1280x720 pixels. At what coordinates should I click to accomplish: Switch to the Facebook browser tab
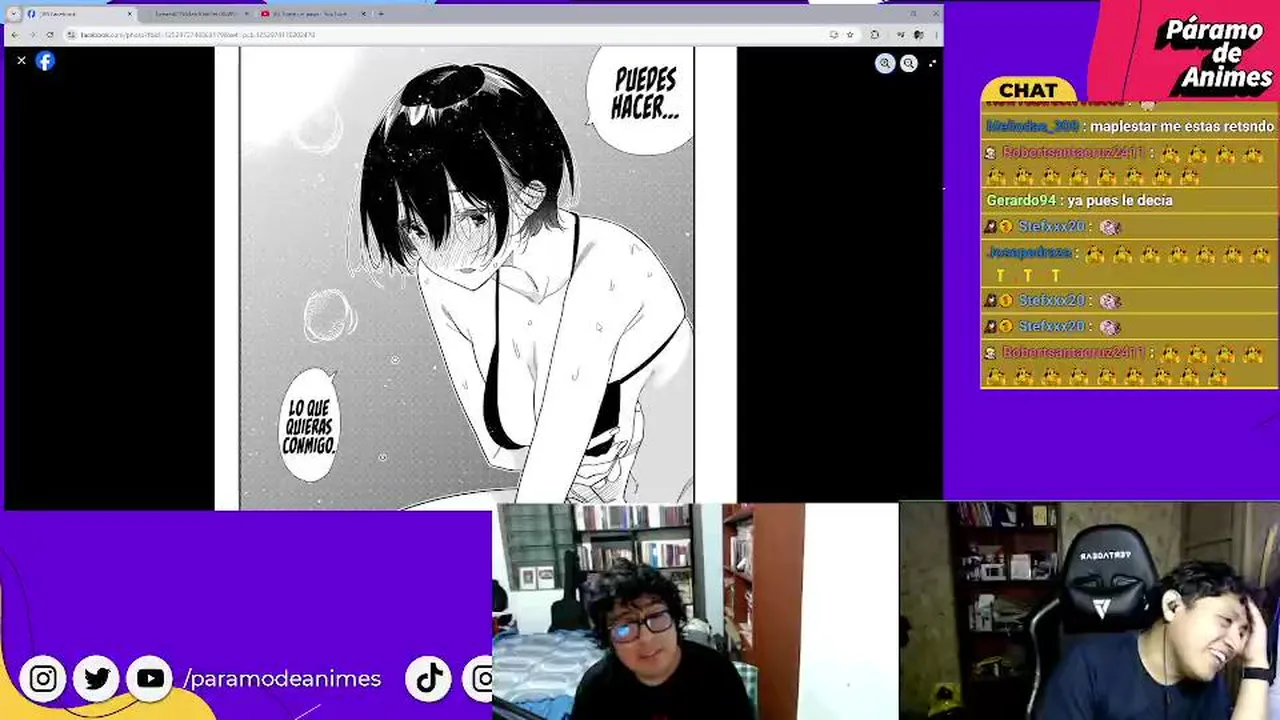80,14
